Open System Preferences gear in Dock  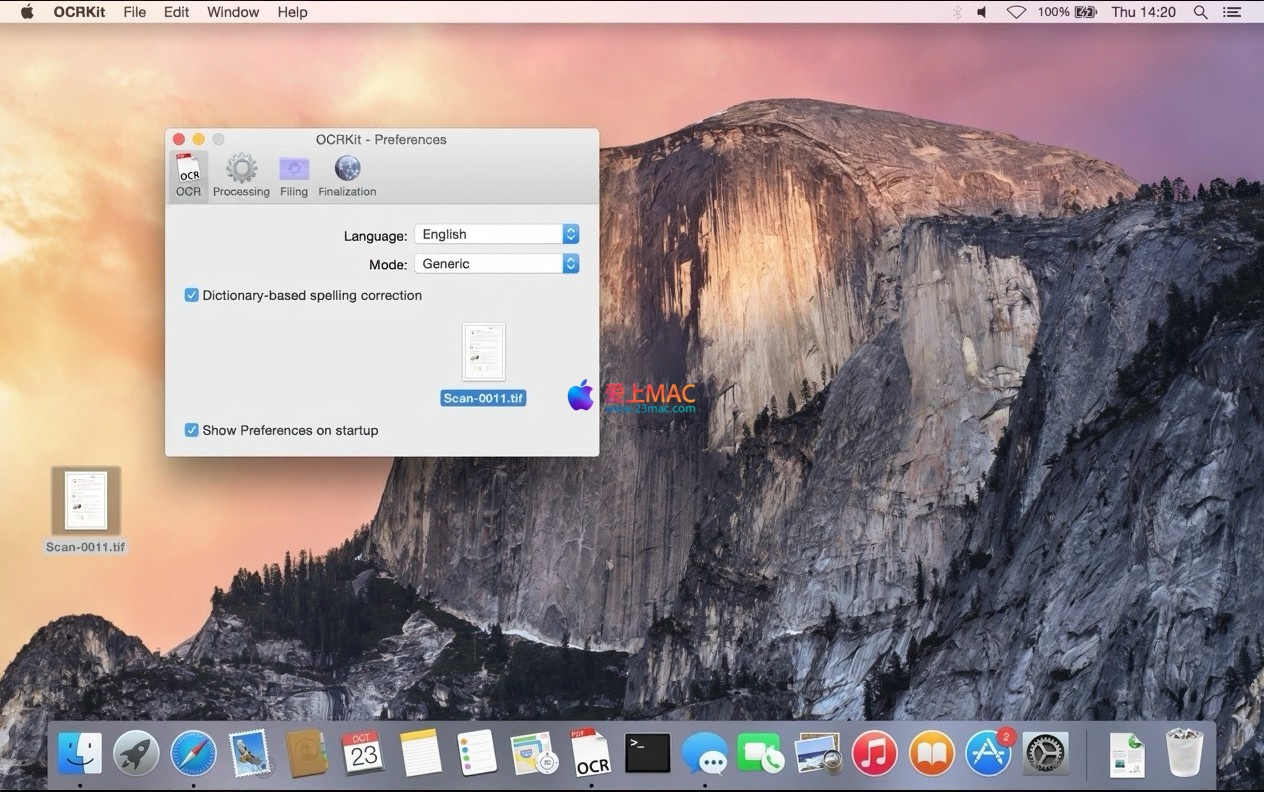pos(1046,753)
